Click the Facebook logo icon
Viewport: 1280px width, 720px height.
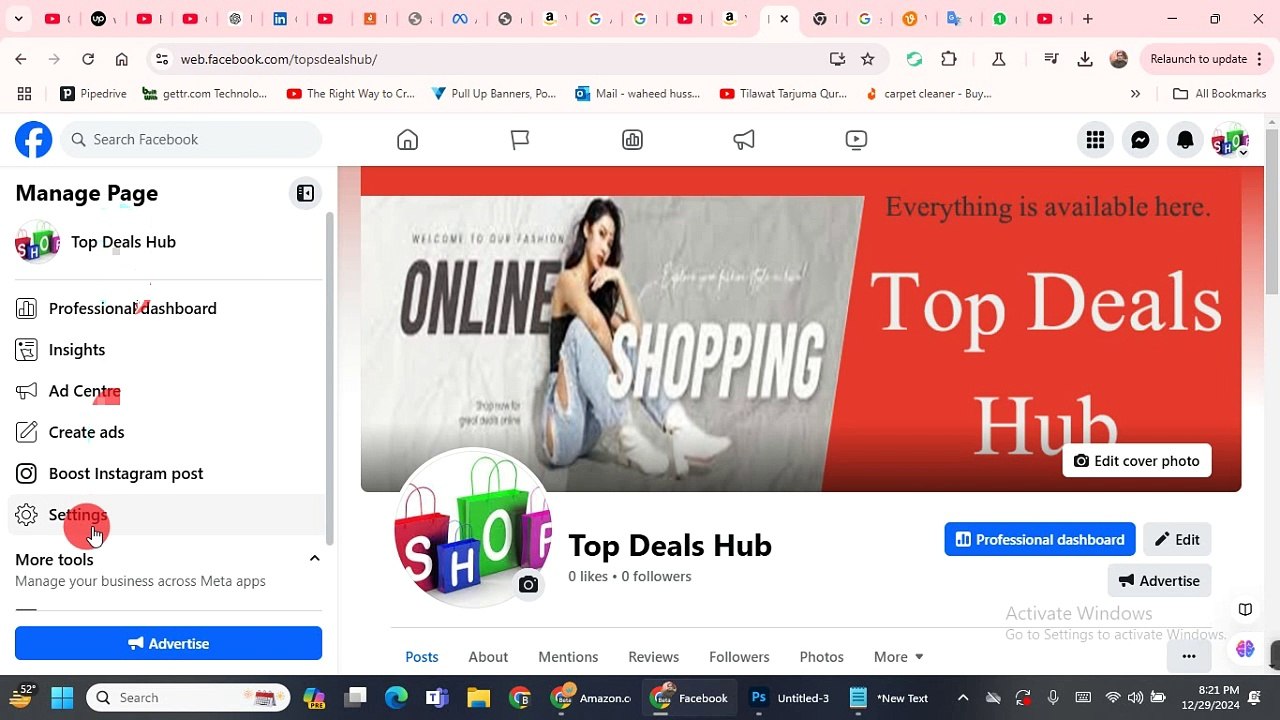coord(33,140)
